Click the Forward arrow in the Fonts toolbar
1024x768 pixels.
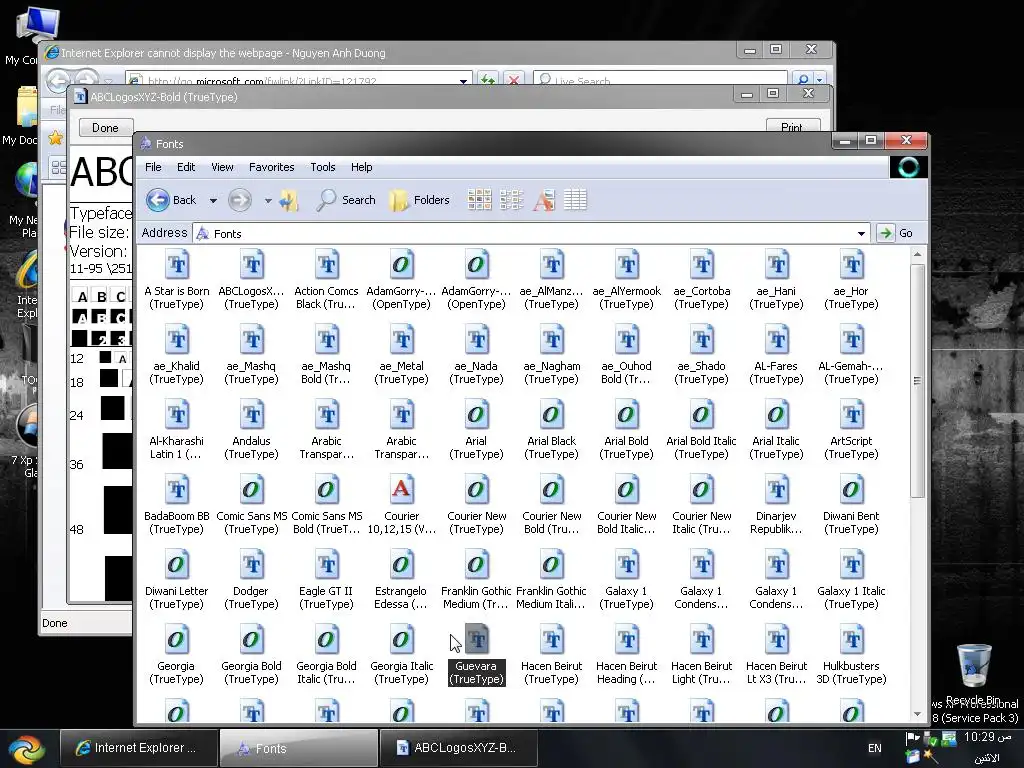click(x=240, y=200)
